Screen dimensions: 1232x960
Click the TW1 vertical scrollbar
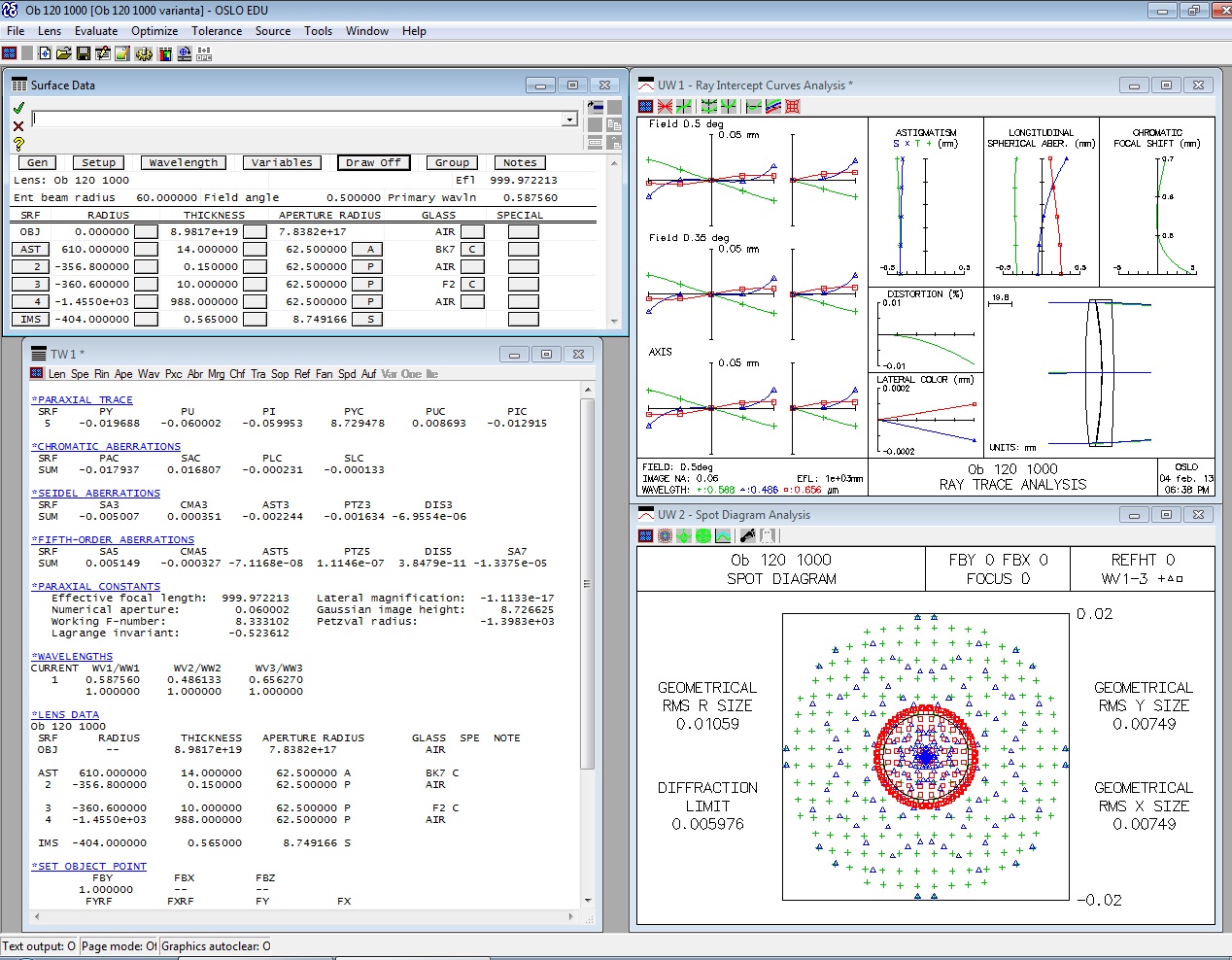587,645
